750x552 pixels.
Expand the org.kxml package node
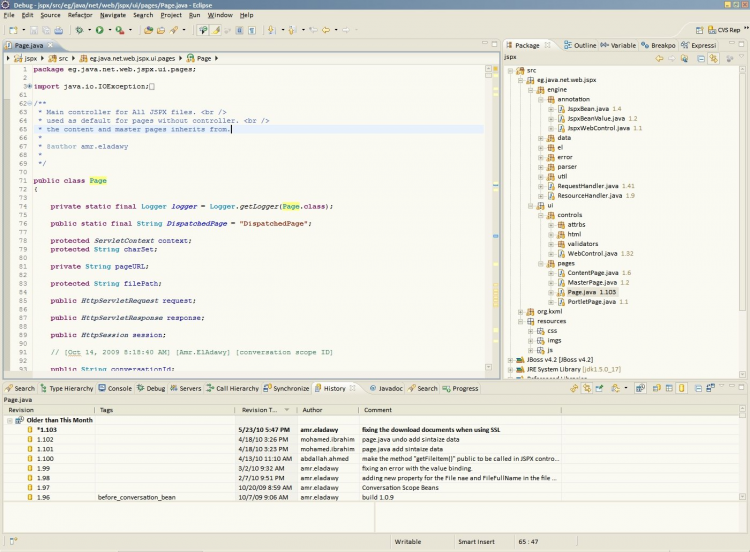click(x=520, y=311)
